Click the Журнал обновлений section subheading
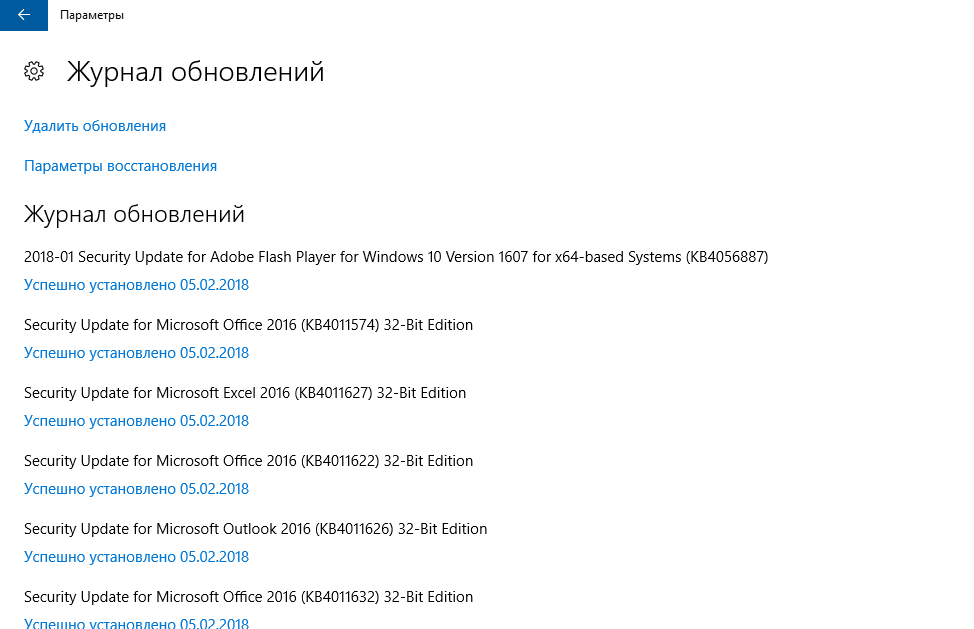Screen dimensions: 974x629 134,214
